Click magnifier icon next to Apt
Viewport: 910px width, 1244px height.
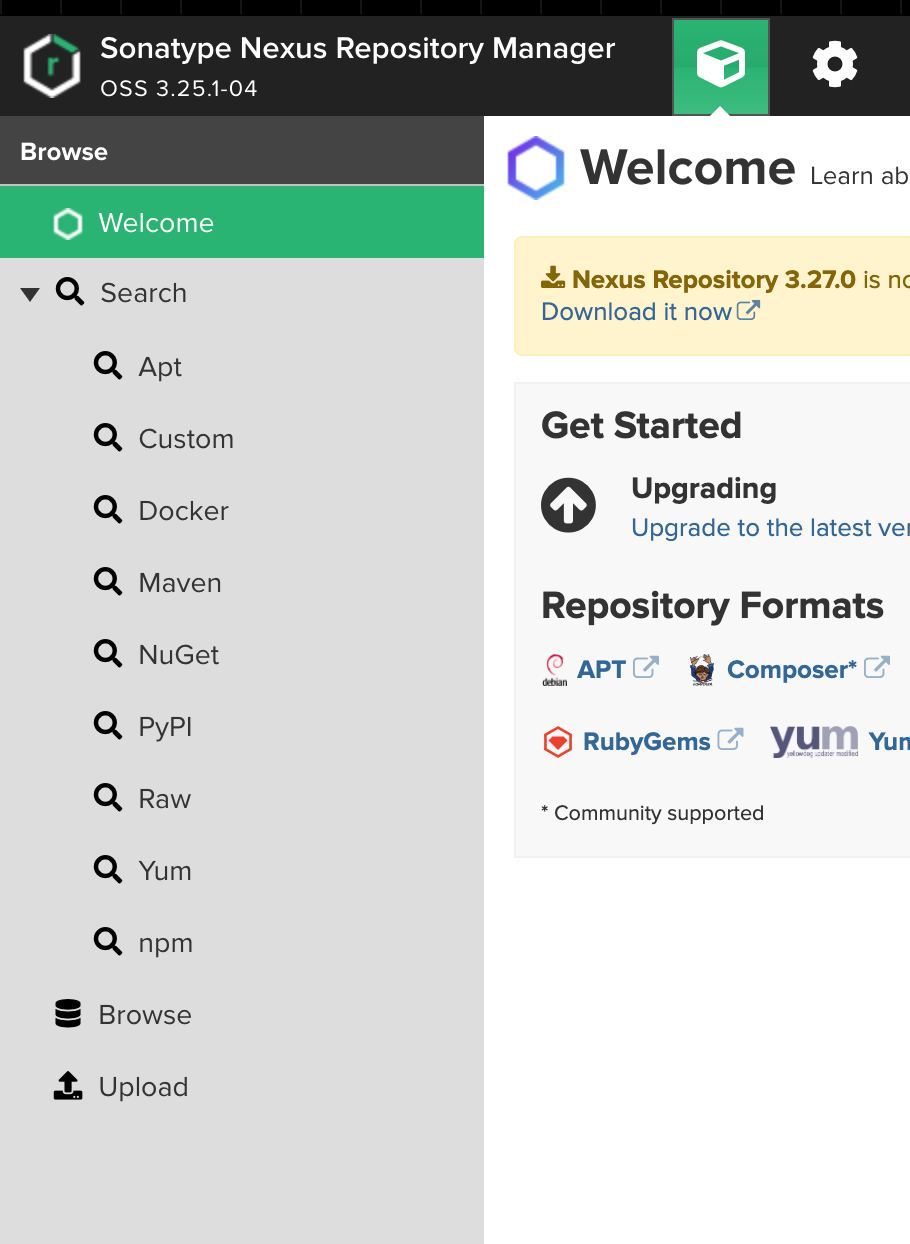(x=107, y=365)
